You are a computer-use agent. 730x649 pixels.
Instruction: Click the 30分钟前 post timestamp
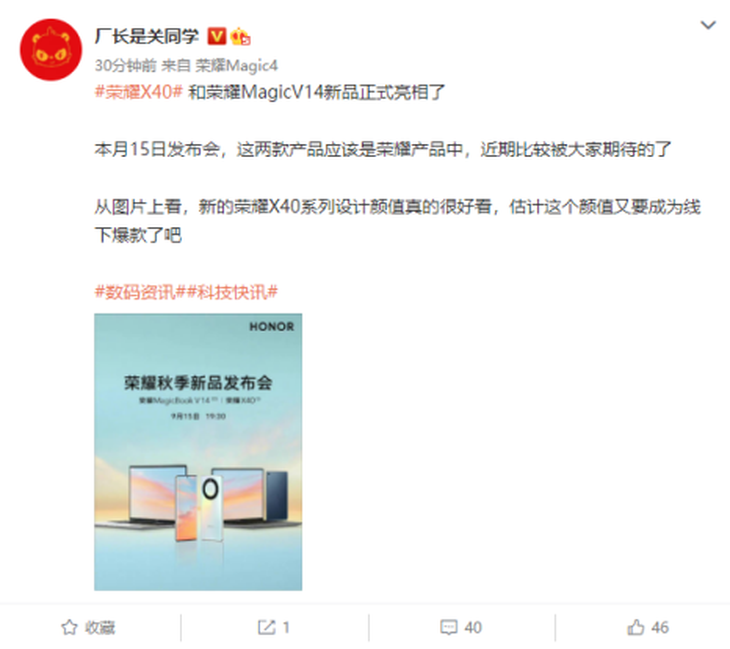pos(126,65)
